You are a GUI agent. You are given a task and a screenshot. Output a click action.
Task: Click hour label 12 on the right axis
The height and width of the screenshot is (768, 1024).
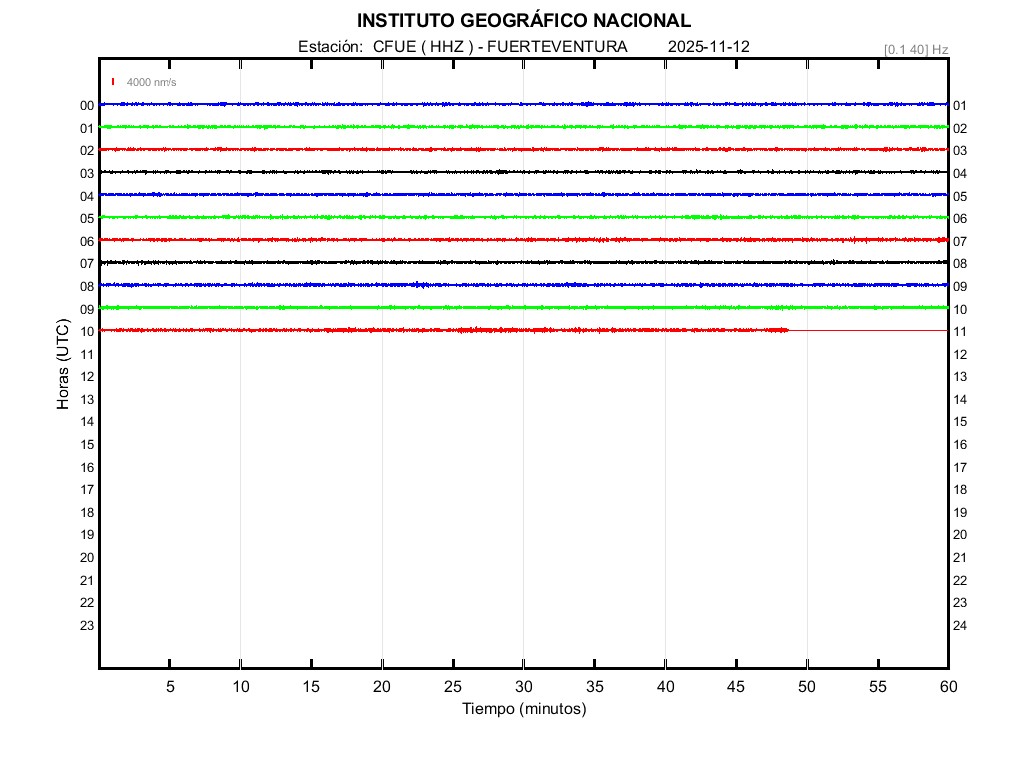(960, 355)
